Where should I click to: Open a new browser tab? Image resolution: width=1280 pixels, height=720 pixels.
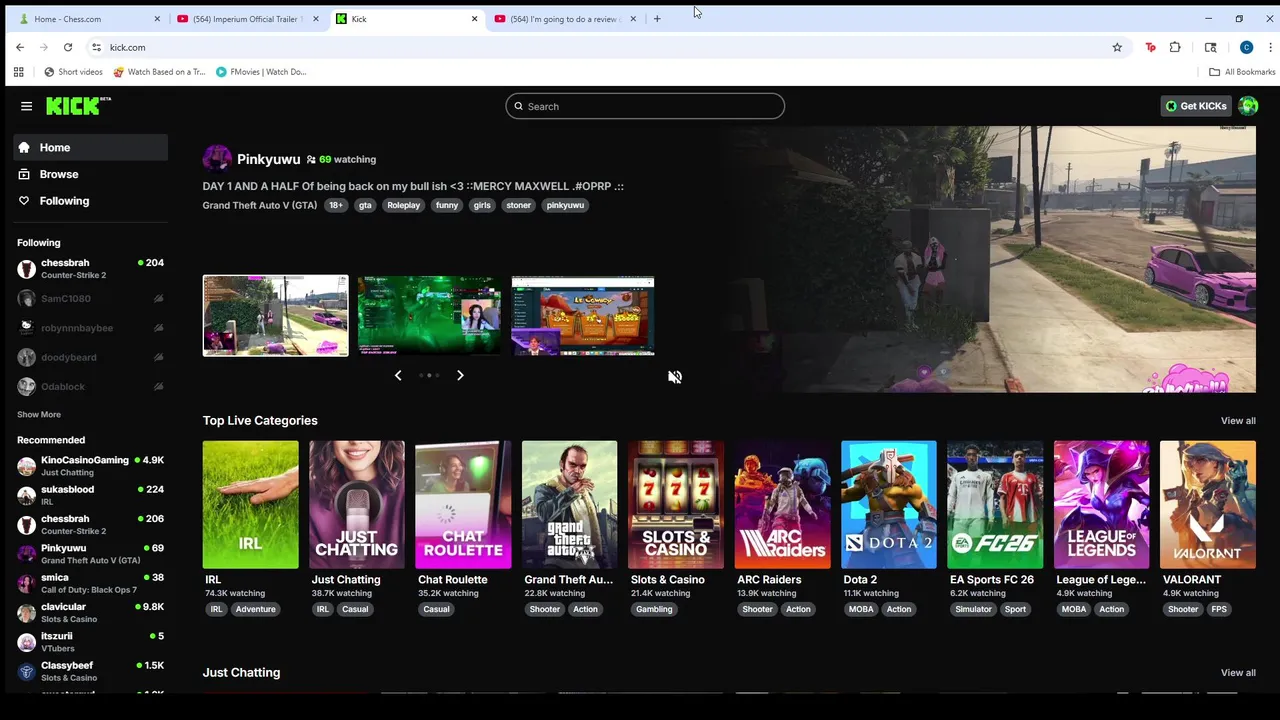tap(657, 19)
